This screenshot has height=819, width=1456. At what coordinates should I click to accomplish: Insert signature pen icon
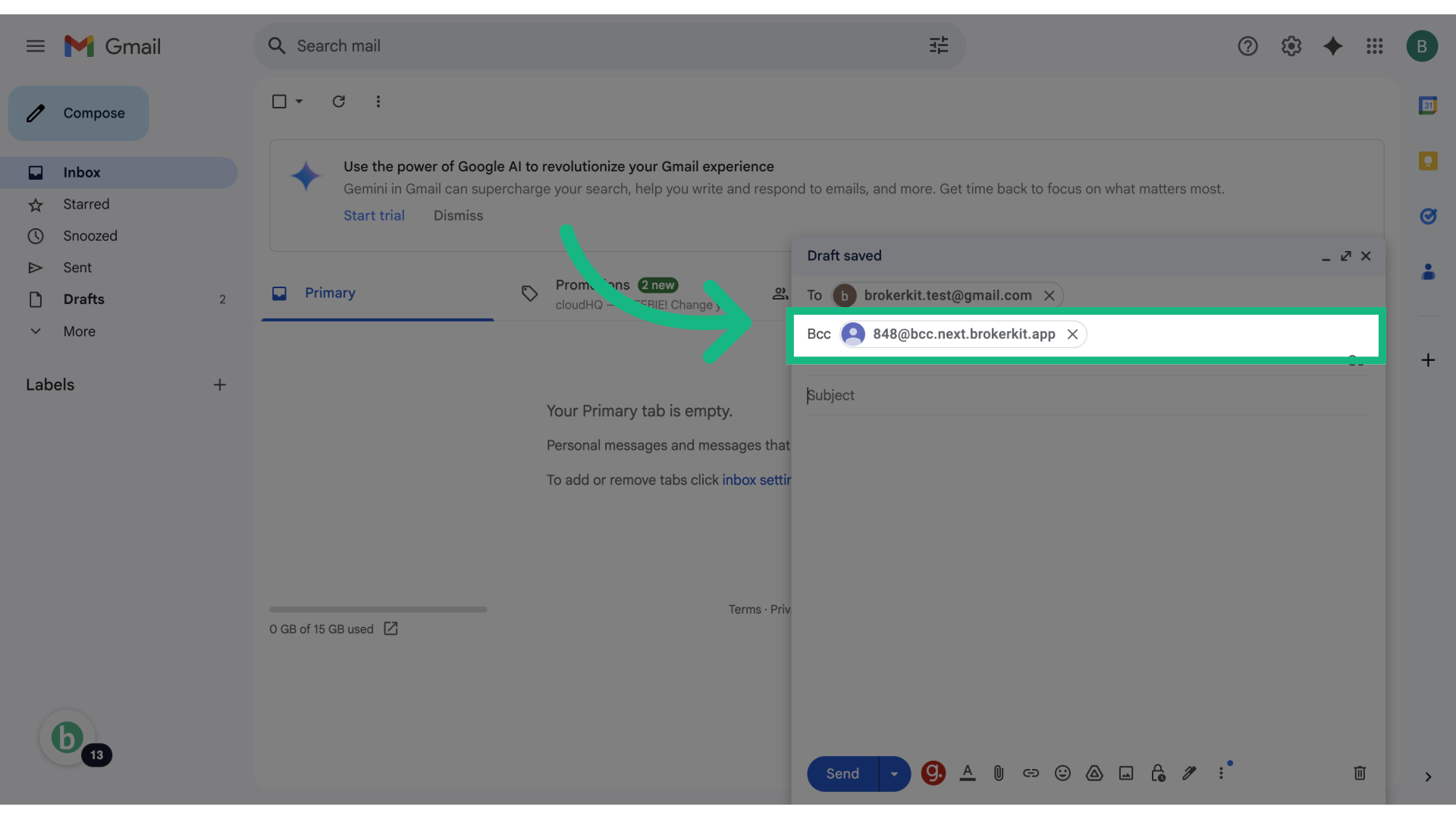[x=1189, y=773]
